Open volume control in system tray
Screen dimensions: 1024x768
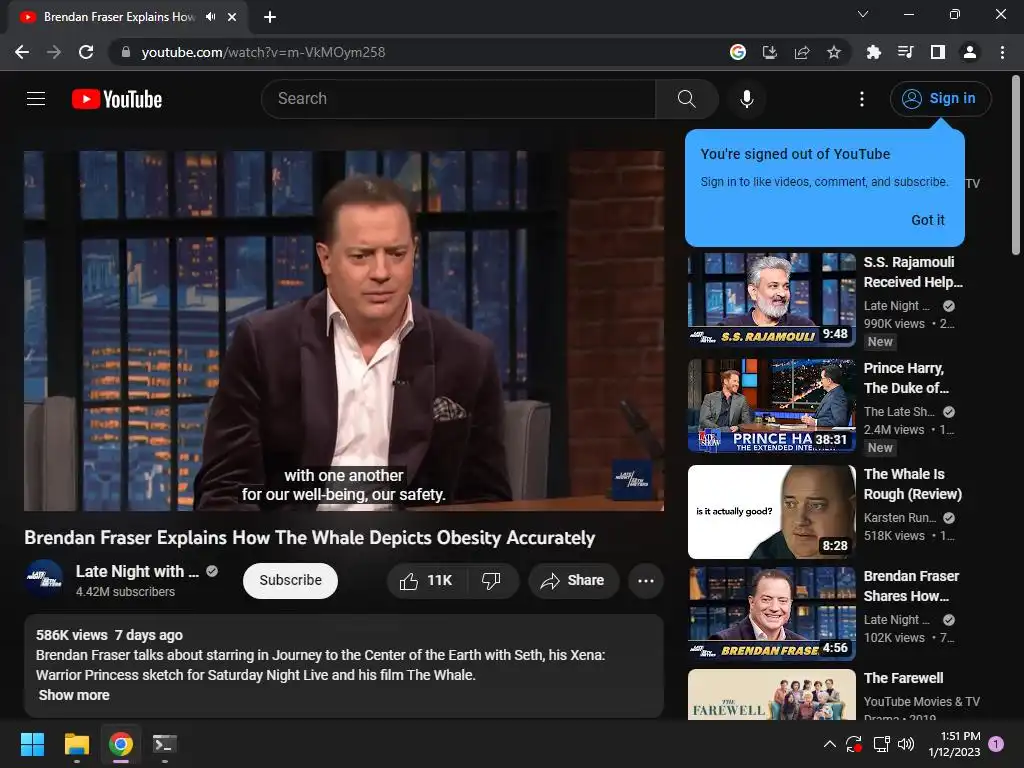(906, 744)
